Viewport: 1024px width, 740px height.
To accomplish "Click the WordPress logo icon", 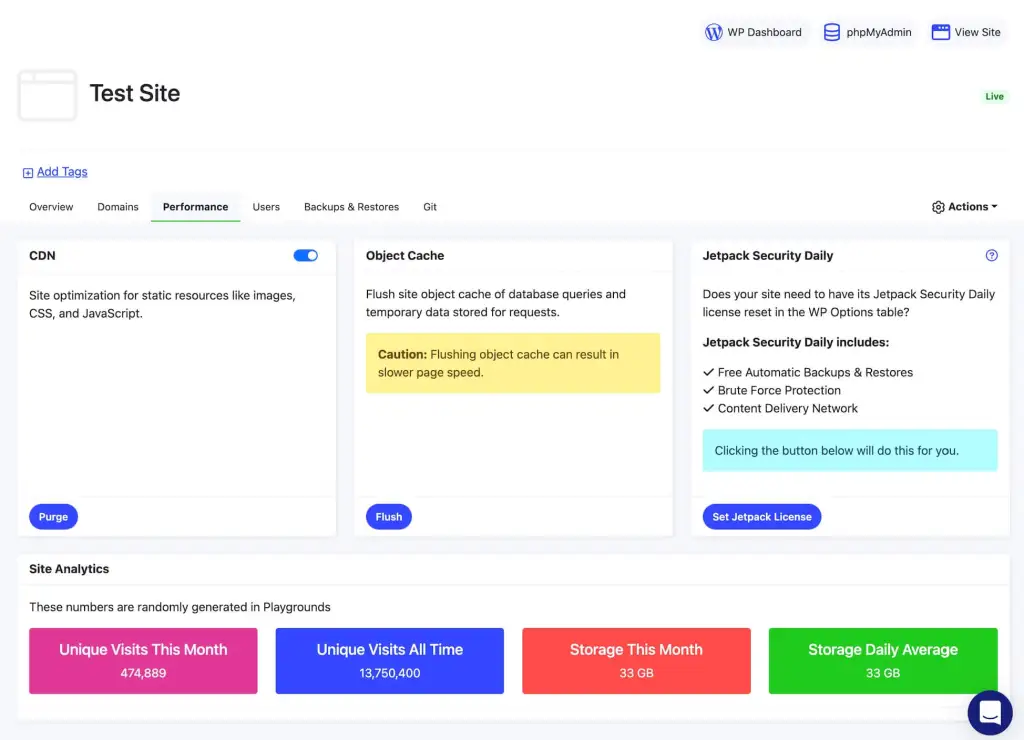I will tap(713, 32).
